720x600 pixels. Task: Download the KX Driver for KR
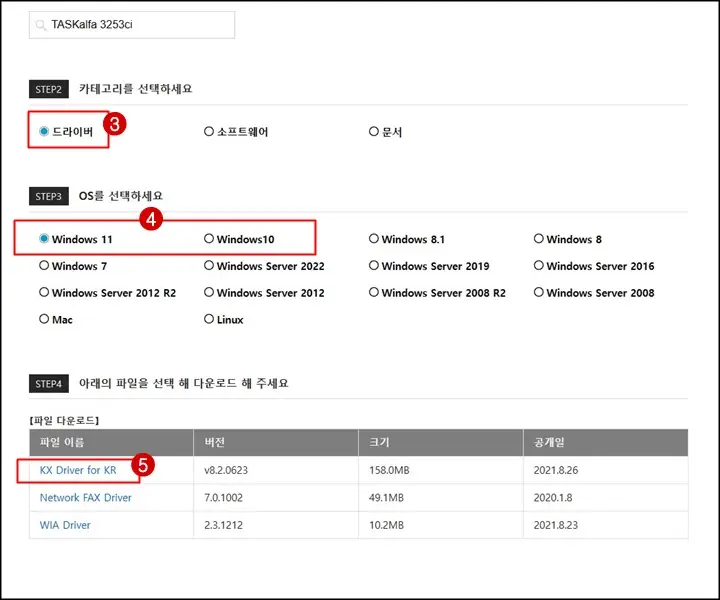point(78,470)
